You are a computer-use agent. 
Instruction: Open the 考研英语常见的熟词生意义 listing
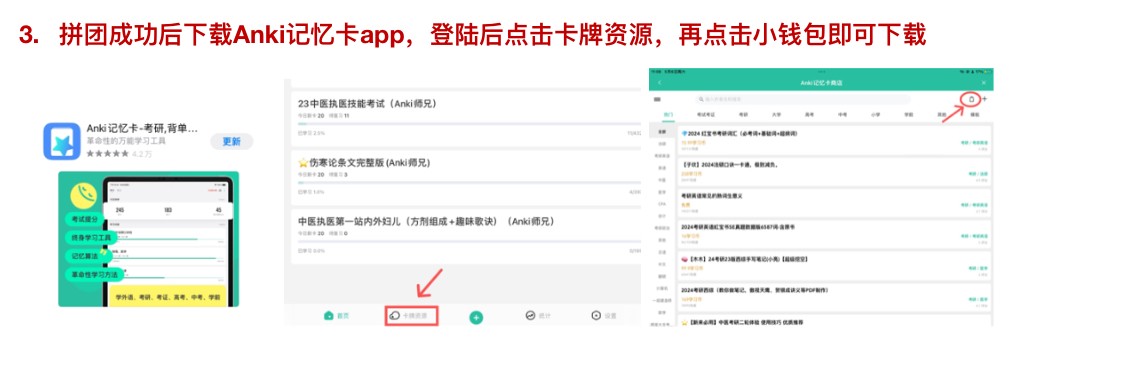click(x=835, y=202)
